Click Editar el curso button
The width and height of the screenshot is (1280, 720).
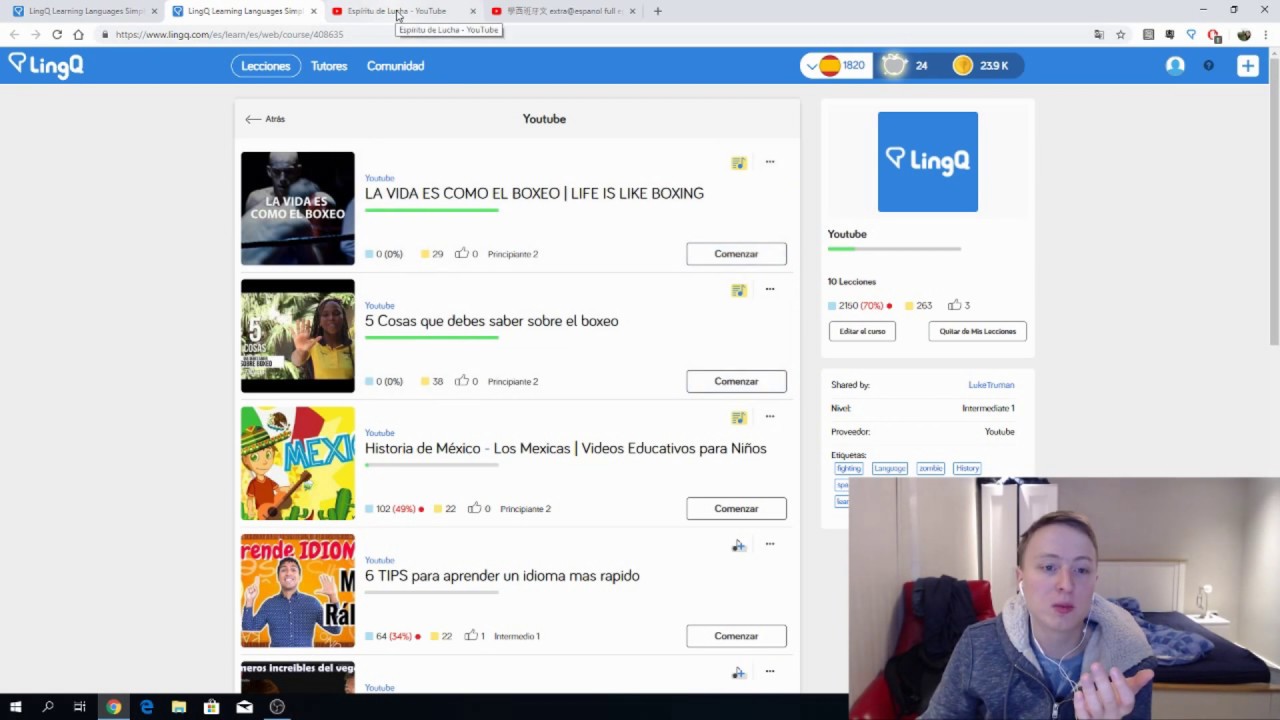click(862, 331)
